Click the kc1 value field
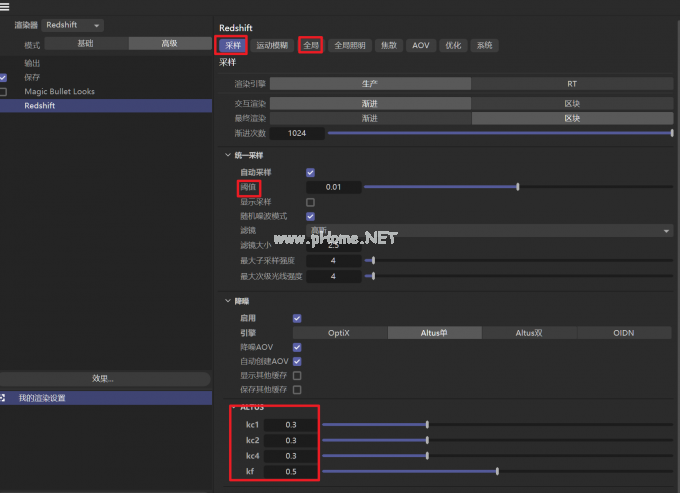Image resolution: width=680 pixels, height=493 pixels. 291,425
